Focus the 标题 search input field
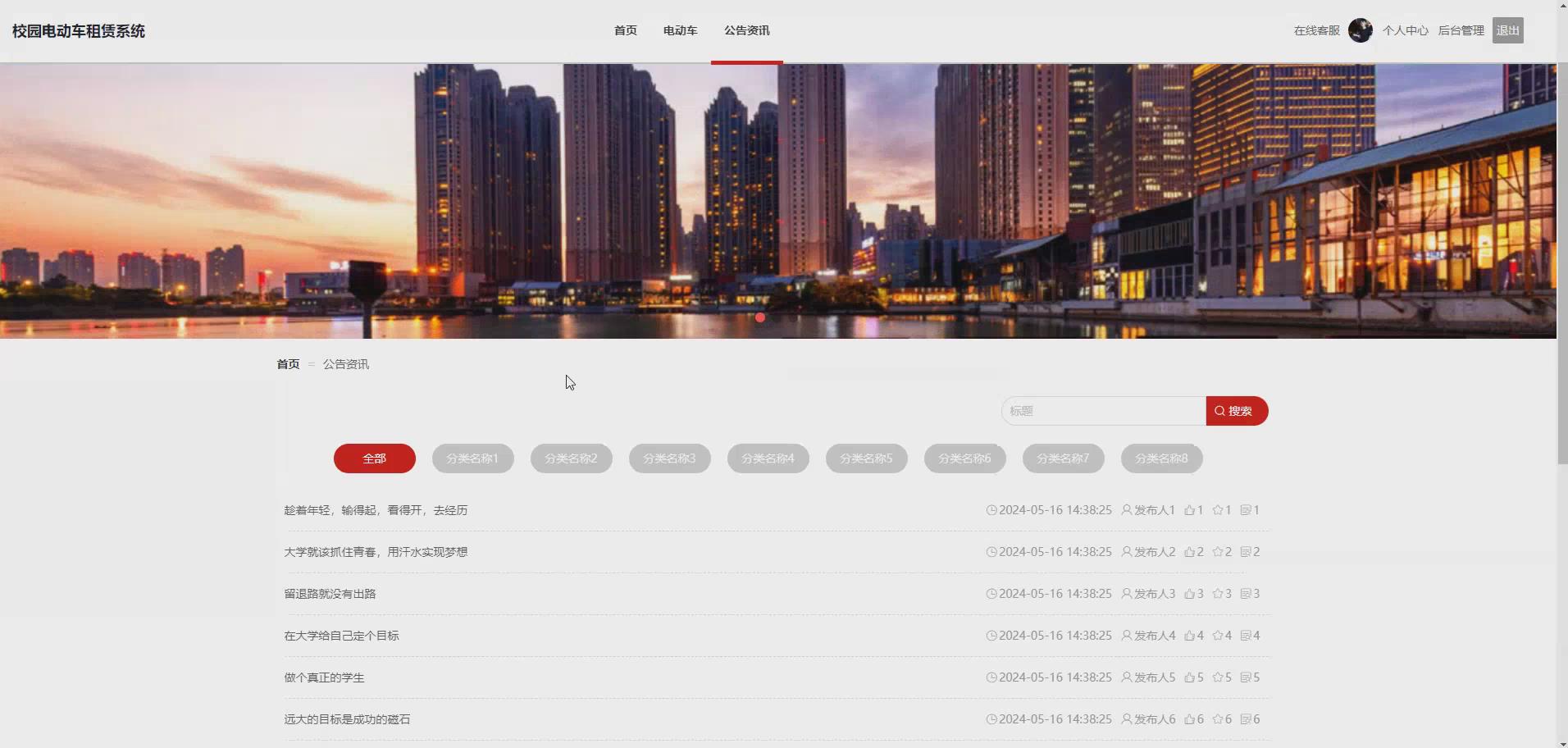 pyautogui.click(x=1103, y=411)
